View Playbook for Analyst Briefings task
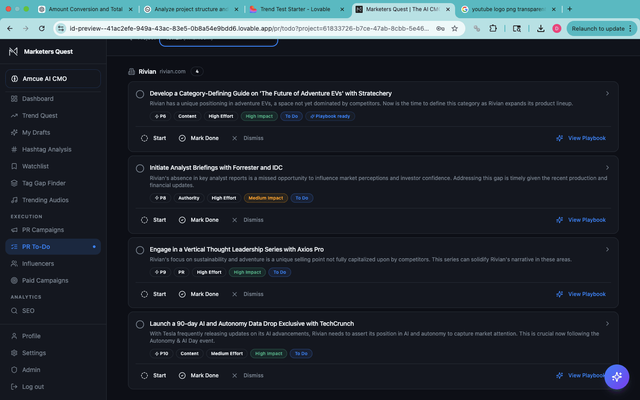 pyautogui.click(x=581, y=220)
